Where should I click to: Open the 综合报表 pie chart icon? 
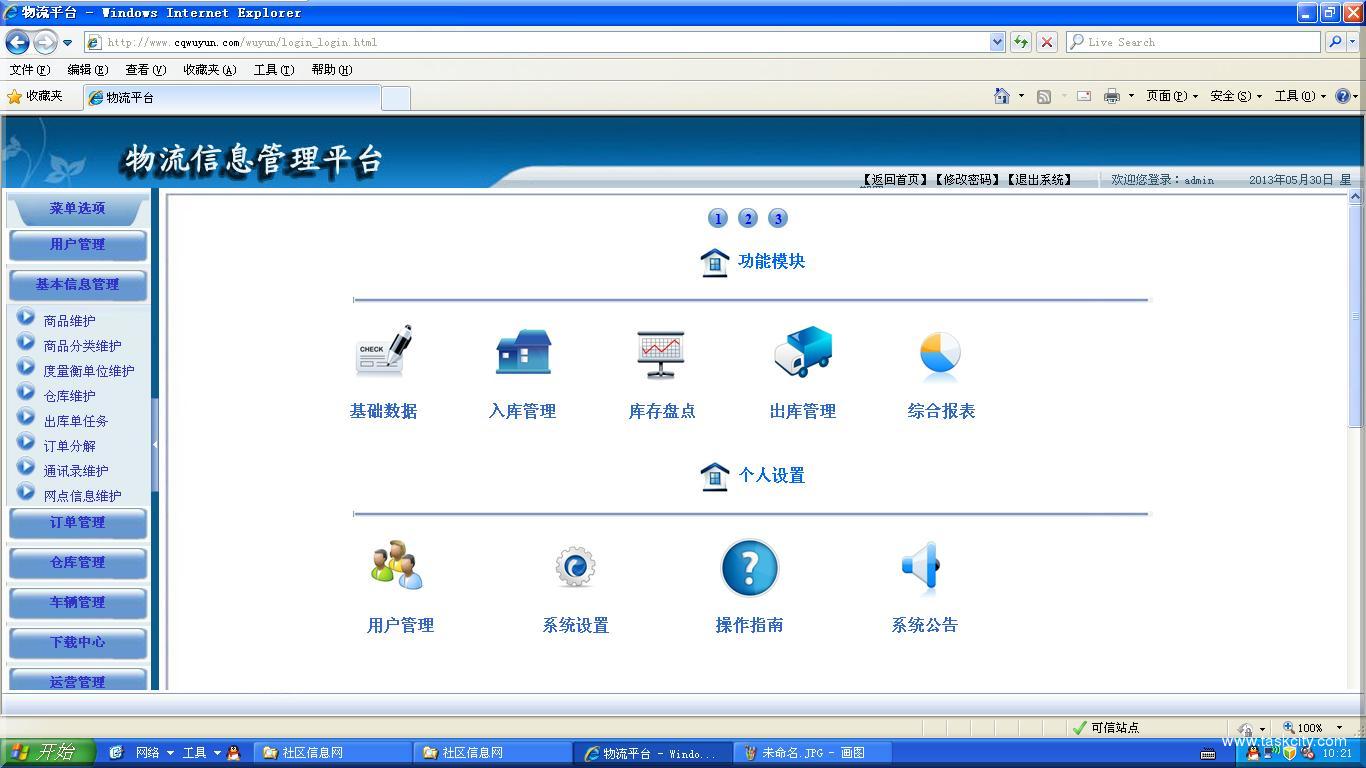click(x=940, y=352)
